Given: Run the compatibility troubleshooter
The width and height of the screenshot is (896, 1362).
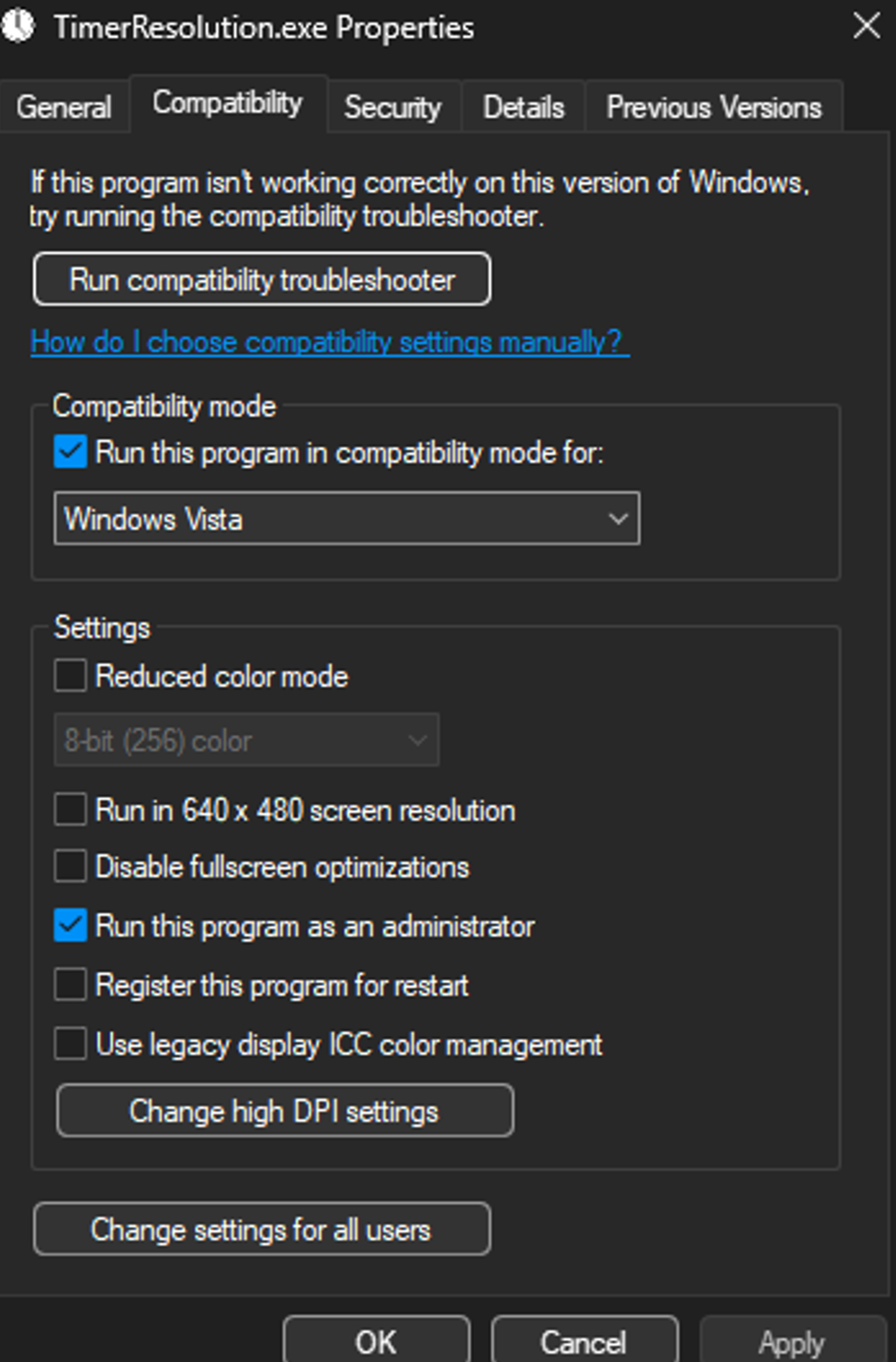Looking at the screenshot, I should tap(262, 280).
